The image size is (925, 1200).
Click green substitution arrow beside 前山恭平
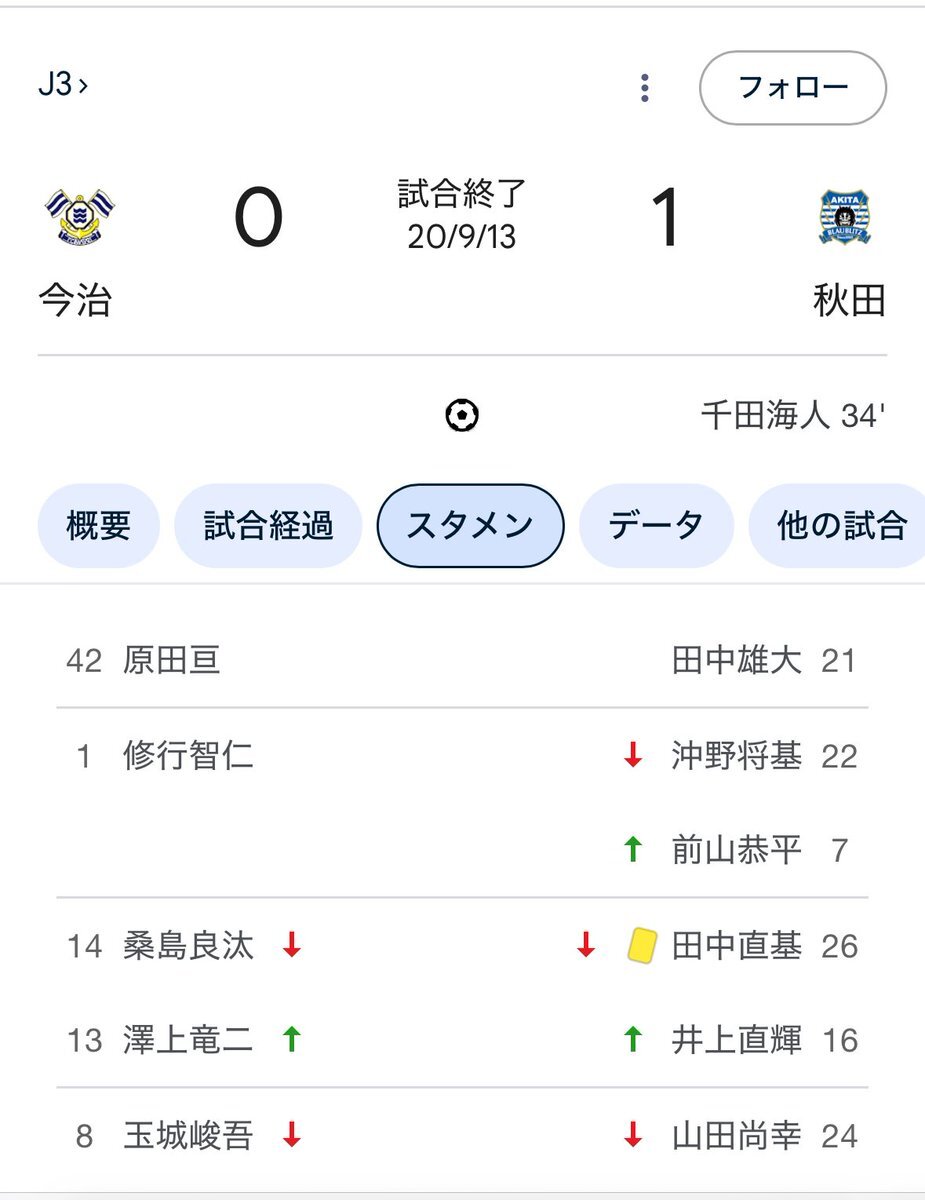point(632,851)
